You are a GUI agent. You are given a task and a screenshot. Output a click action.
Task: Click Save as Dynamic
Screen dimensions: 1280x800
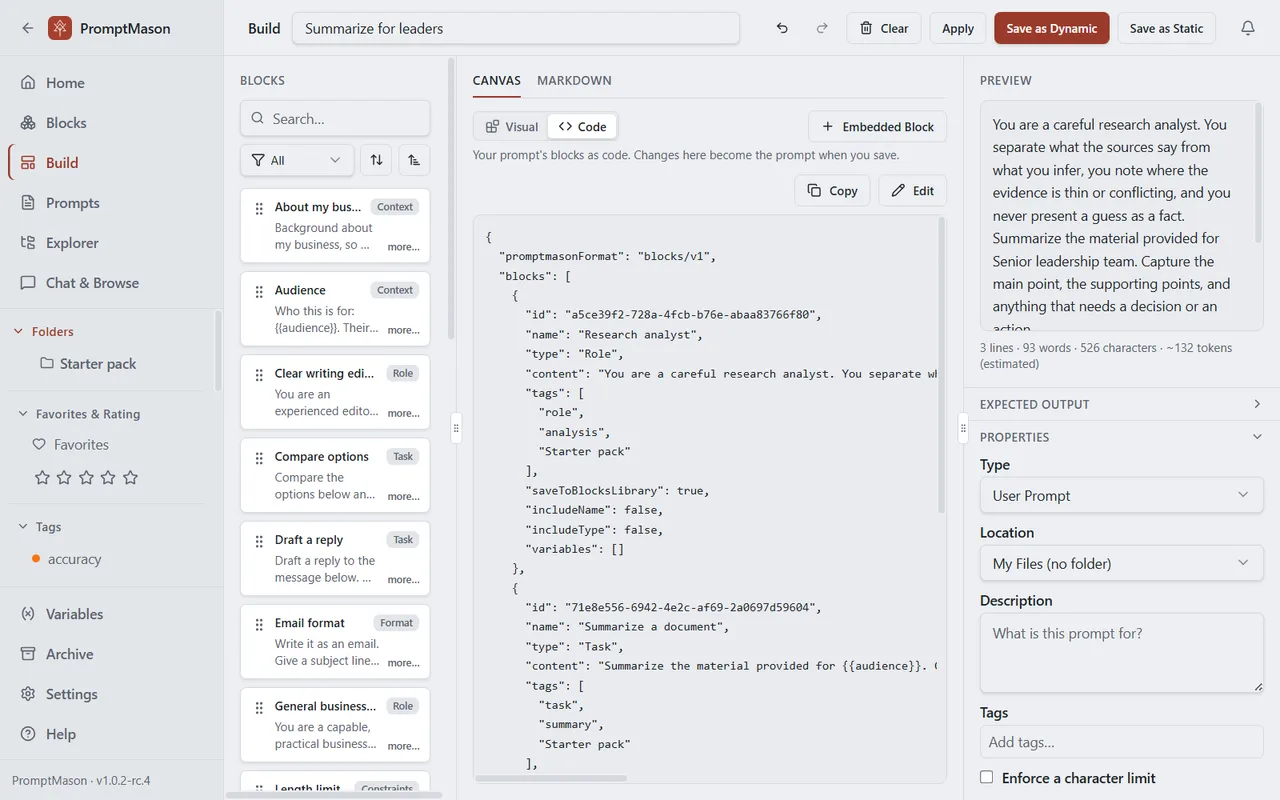point(1052,28)
